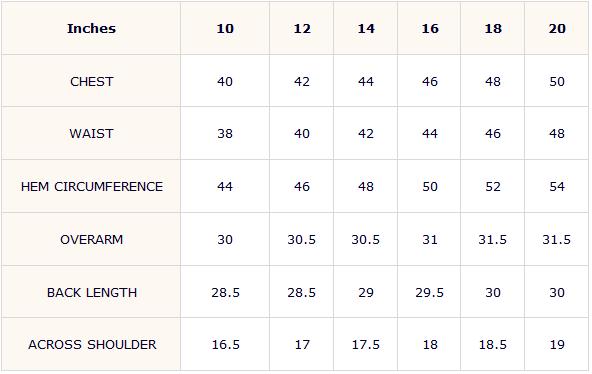Select the size 18 column header
The image size is (592, 374).
coord(493,29)
